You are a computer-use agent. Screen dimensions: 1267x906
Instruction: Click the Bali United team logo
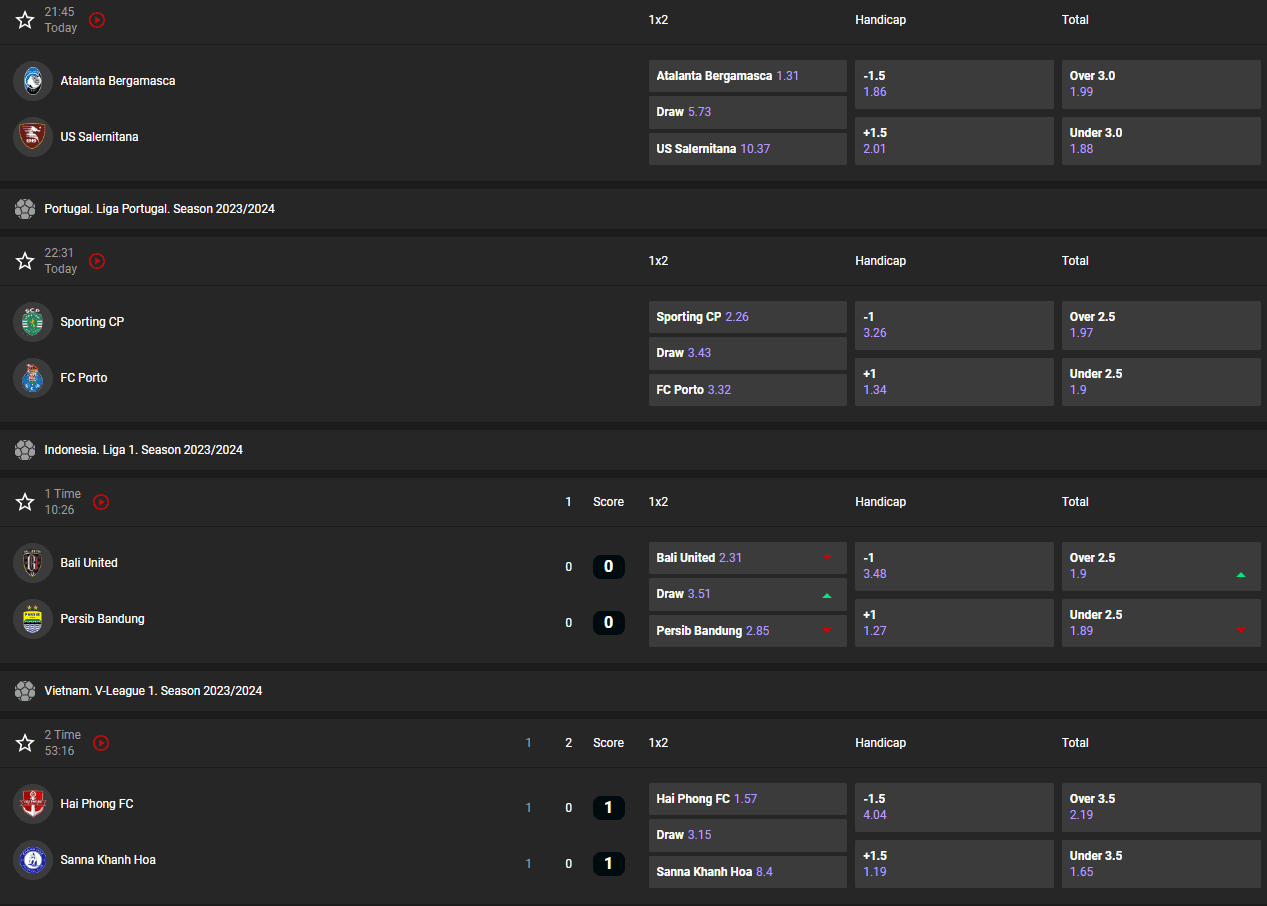coord(33,563)
